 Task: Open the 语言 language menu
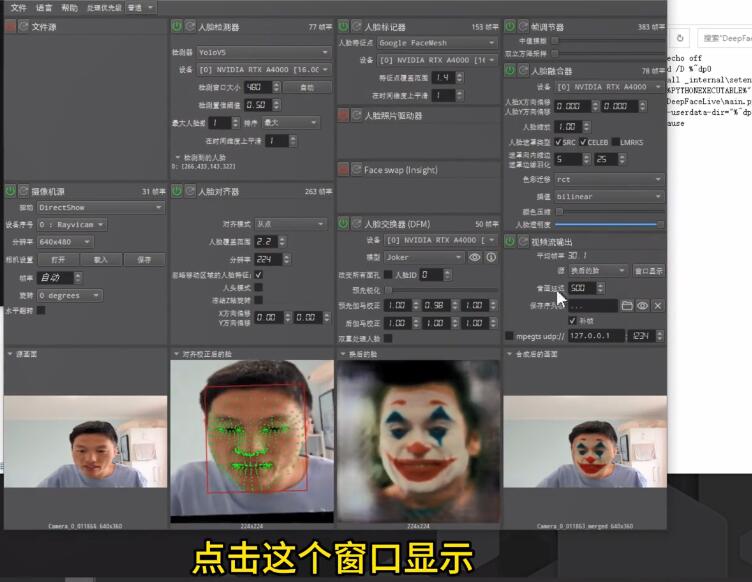tap(44, 8)
